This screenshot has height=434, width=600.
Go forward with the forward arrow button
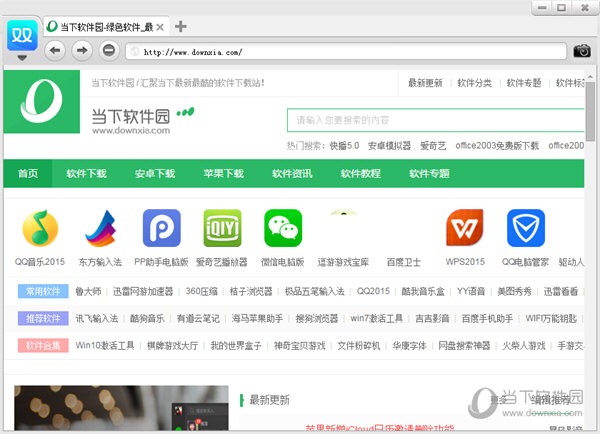(82, 51)
